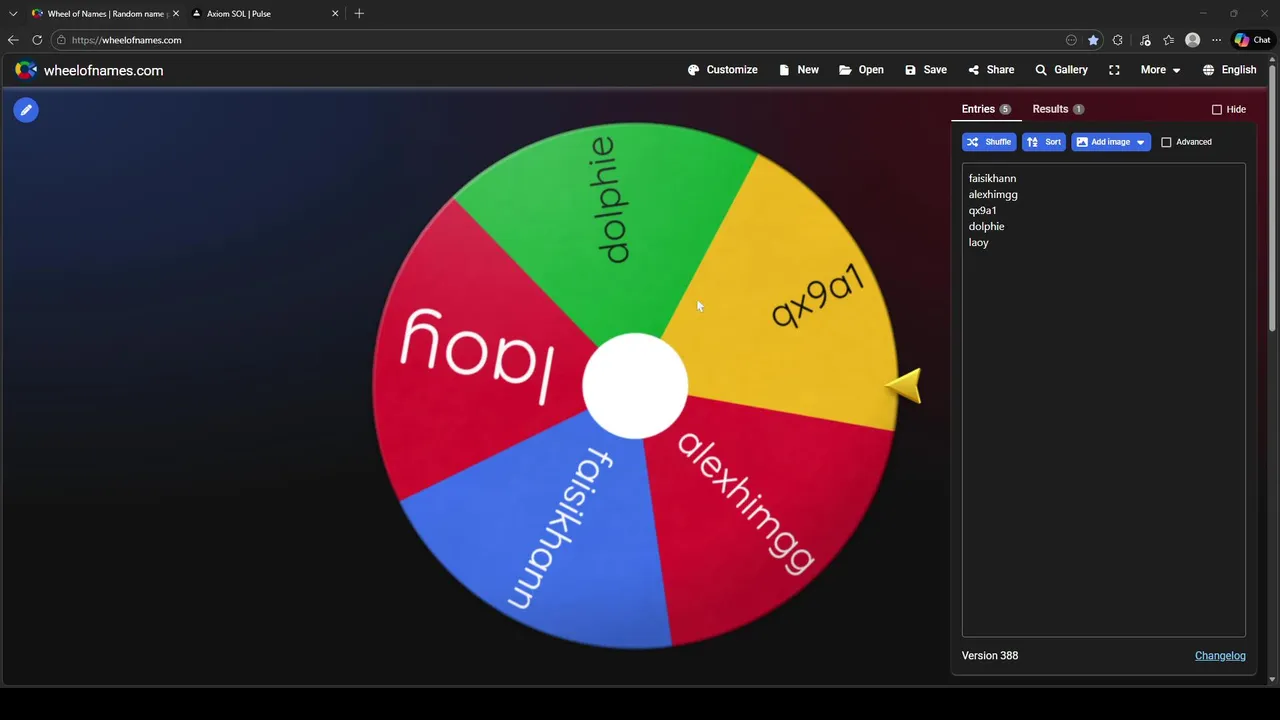The height and width of the screenshot is (720, 1280).
Task: Click the address bar URL
Action: 126,40
